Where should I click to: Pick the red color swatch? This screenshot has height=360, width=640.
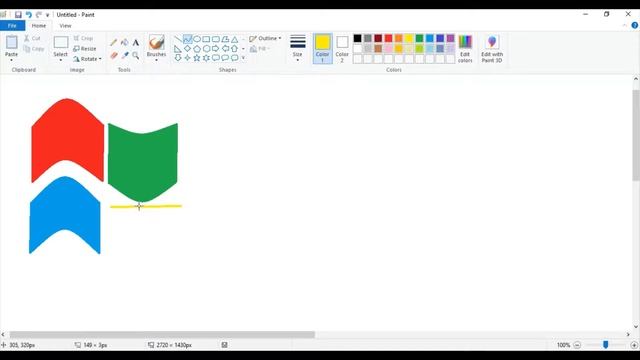tap(389, 38)
